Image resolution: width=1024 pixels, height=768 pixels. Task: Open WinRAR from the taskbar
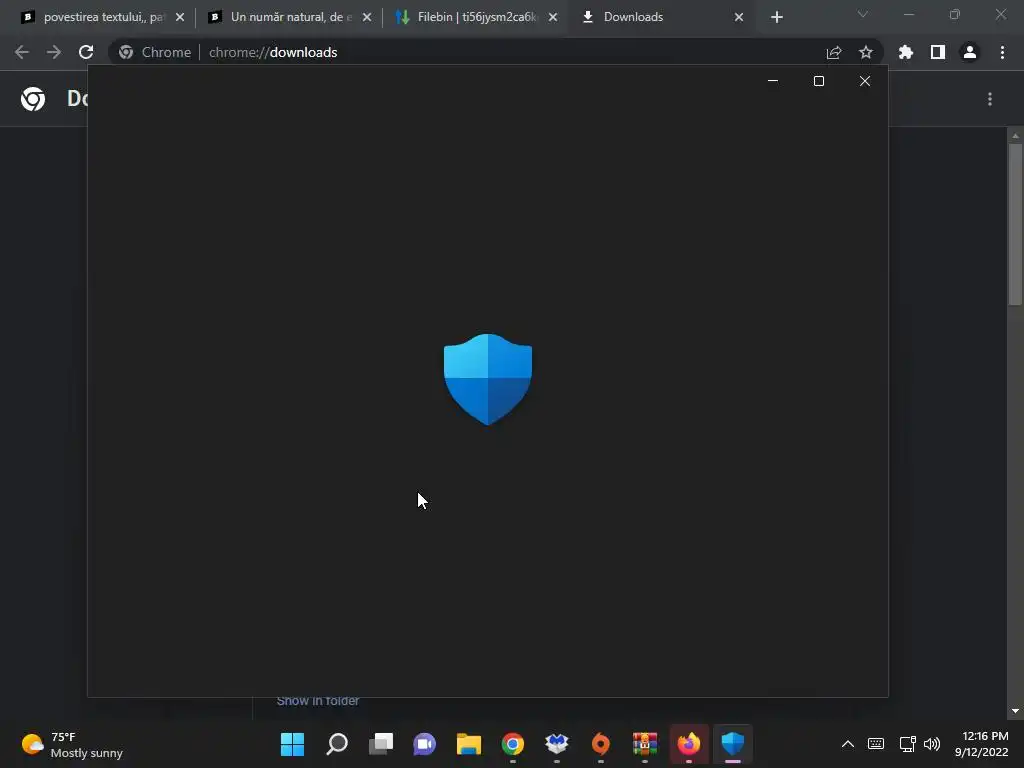(645, 744)
